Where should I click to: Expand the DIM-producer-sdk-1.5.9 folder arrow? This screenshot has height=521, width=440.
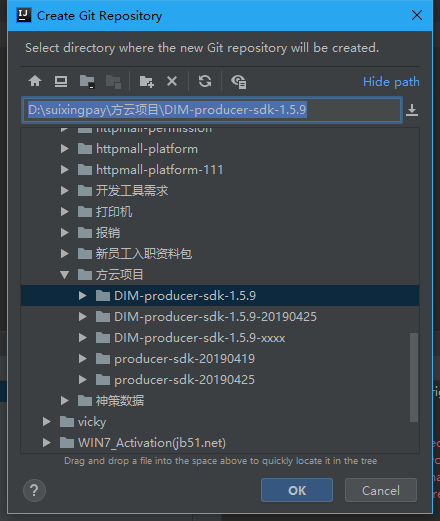point(82,296)
